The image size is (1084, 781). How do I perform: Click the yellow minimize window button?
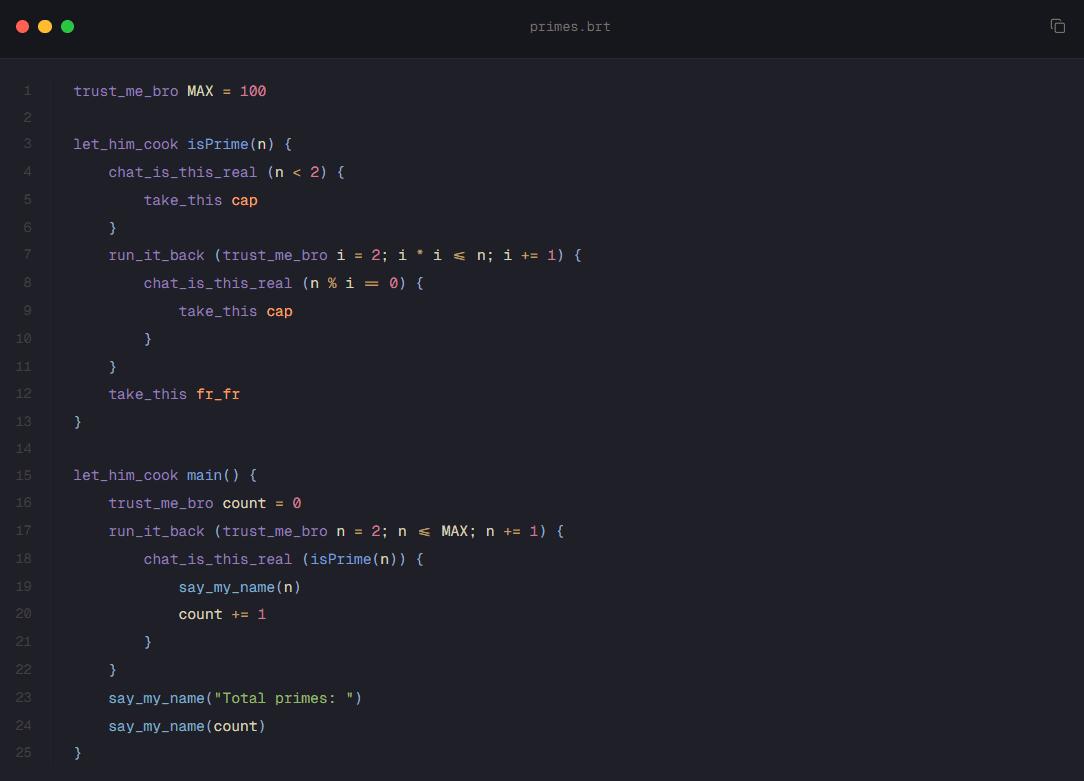click(x=45, y=26)
